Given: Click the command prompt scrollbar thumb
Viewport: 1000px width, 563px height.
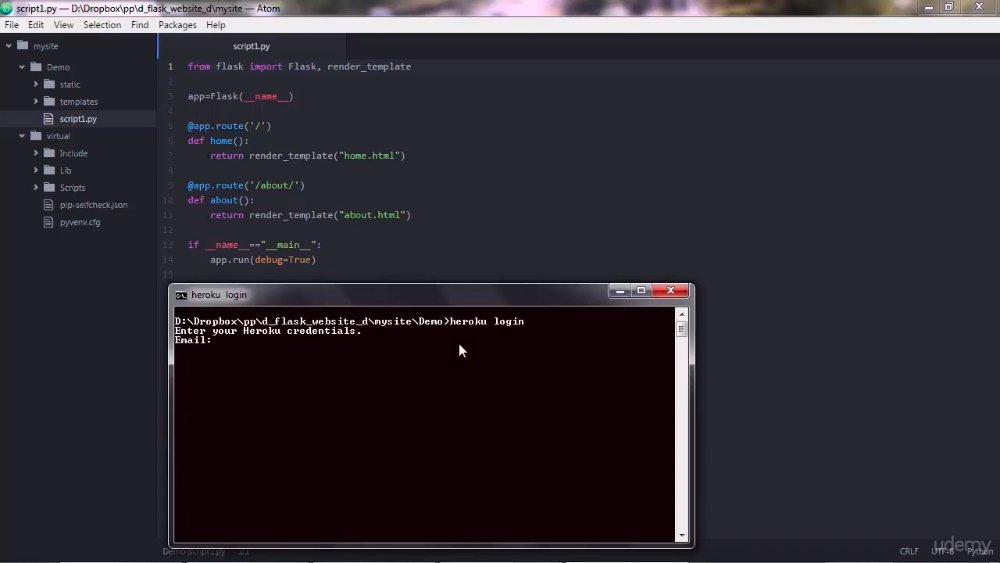Looking at the screenshot, I should pyautogui.click(x=682, y=329).
